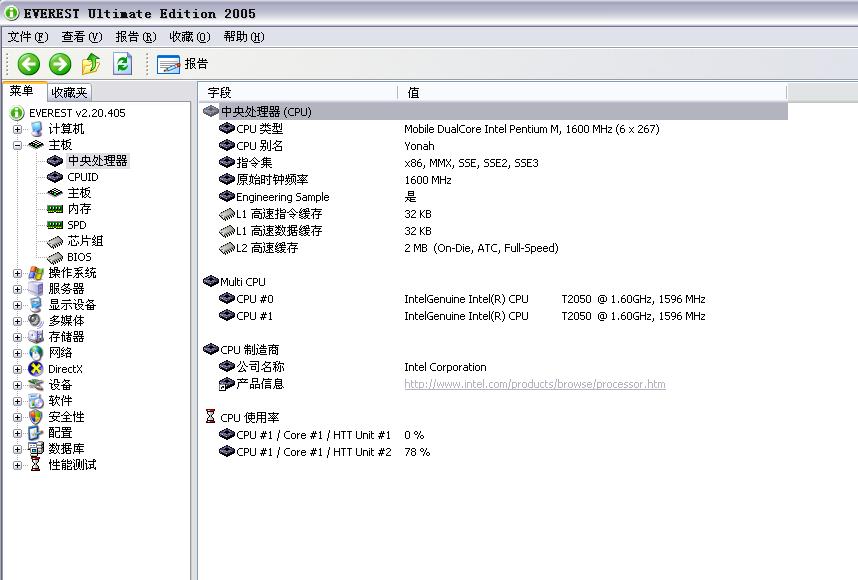Image resolution: width=858 pixels, height=580 pixels.
Task: Click the 计算机 computer icon in tree
Action: click(x=36, y=129)
